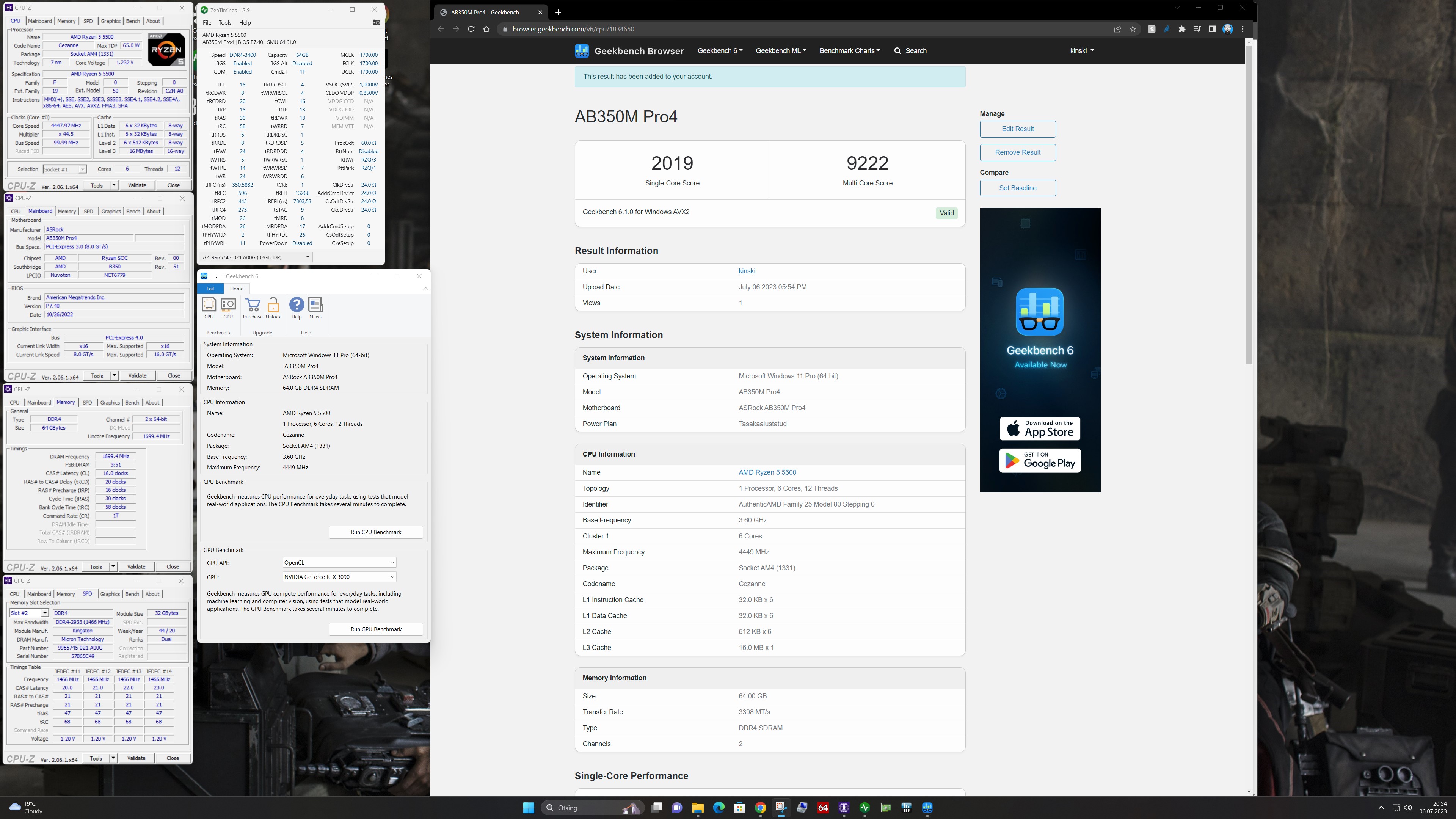Expand the Geekbench 6 dropdown in the site navbar
Viewport: 1456px width, 819px height.
click(x=720, y=51)
